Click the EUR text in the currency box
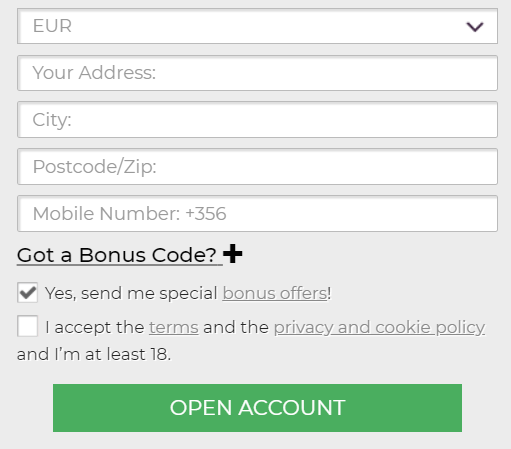This screenshot has height=449, width=511. click(x=52, y=26)
